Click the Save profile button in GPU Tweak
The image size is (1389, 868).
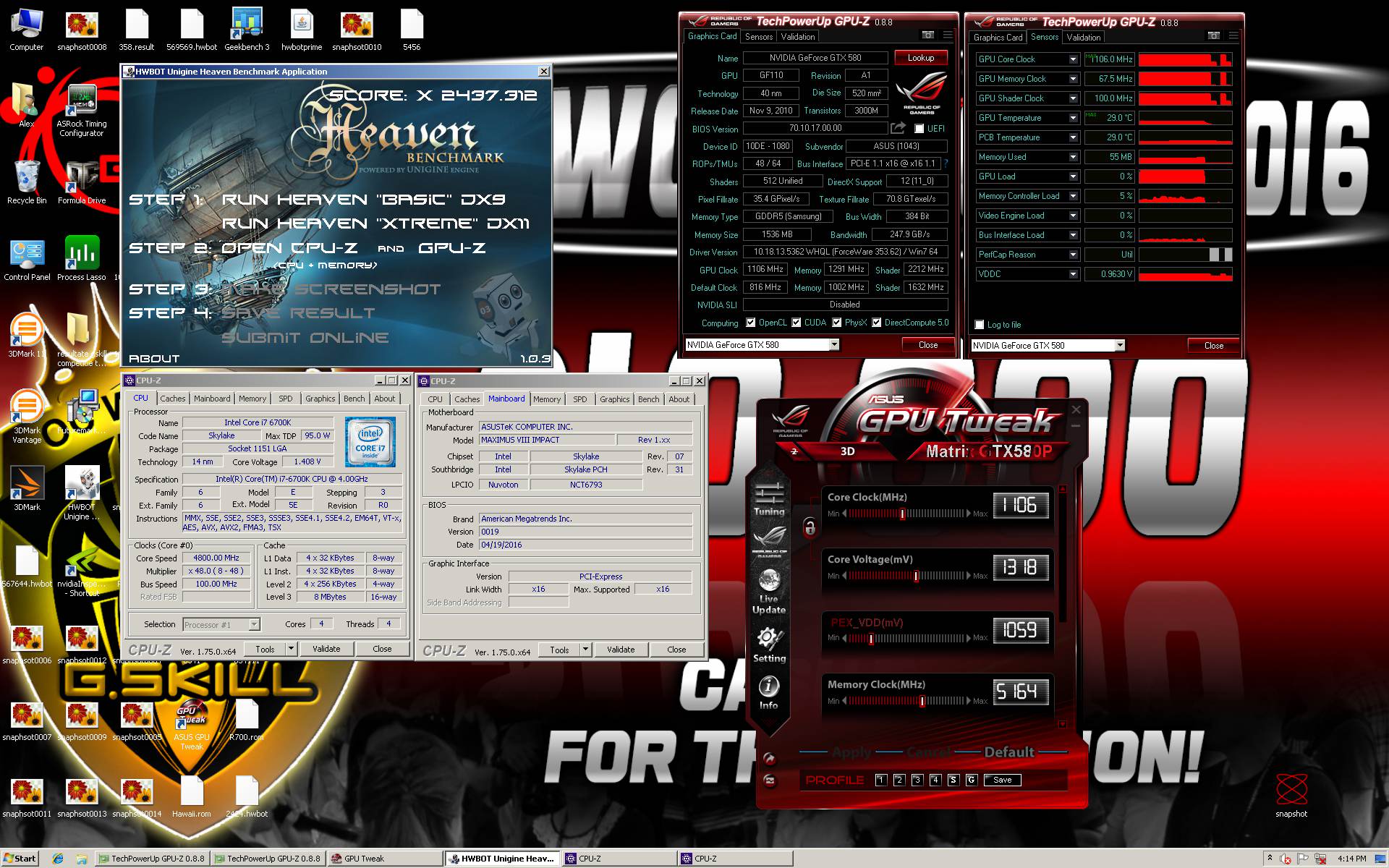coord(1003,780)
